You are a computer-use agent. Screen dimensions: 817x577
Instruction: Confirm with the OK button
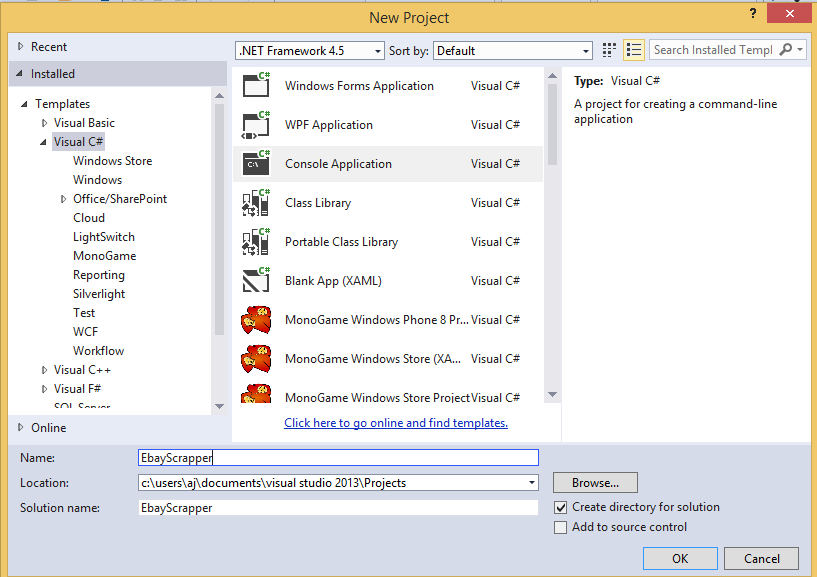[680, 559]
